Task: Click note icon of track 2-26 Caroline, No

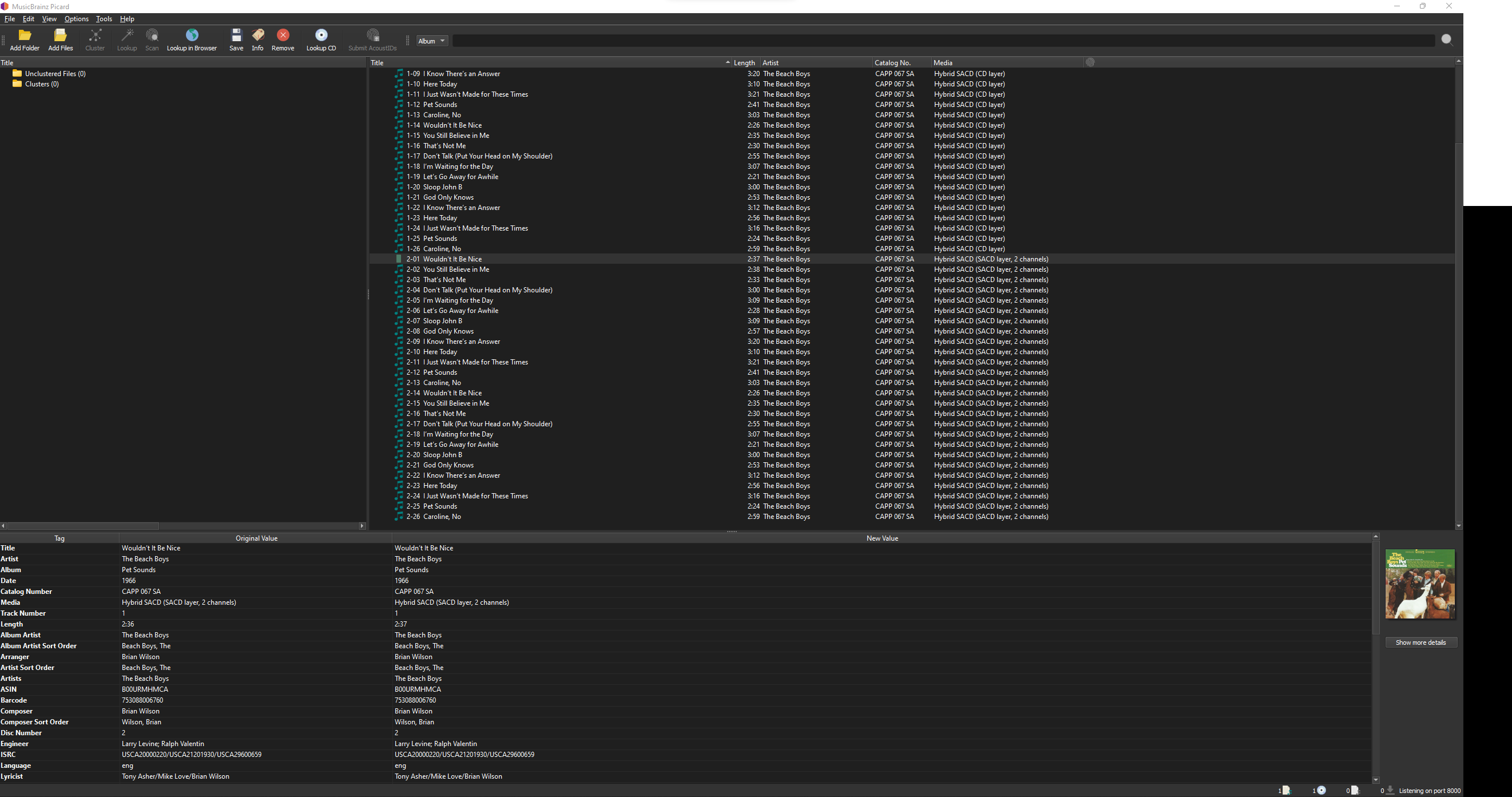Action: pos(399,517)
